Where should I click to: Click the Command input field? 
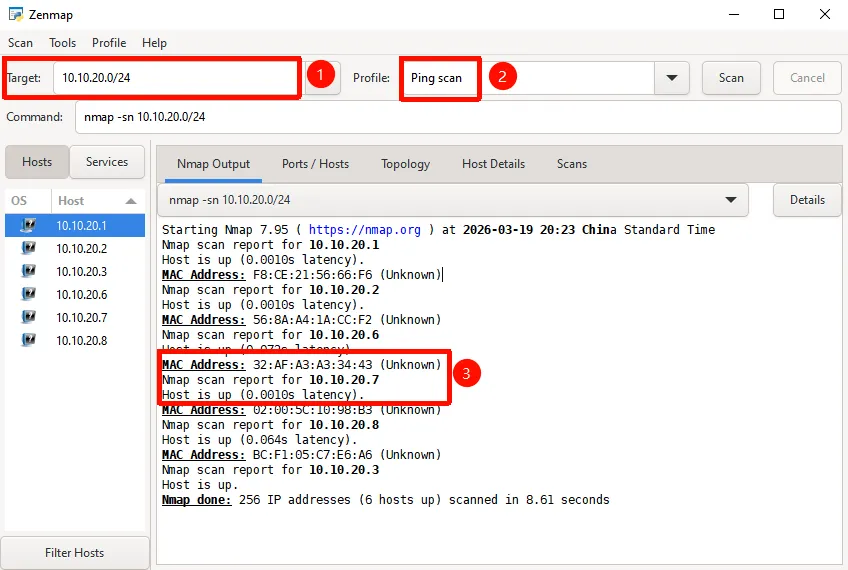pos(458,117)
